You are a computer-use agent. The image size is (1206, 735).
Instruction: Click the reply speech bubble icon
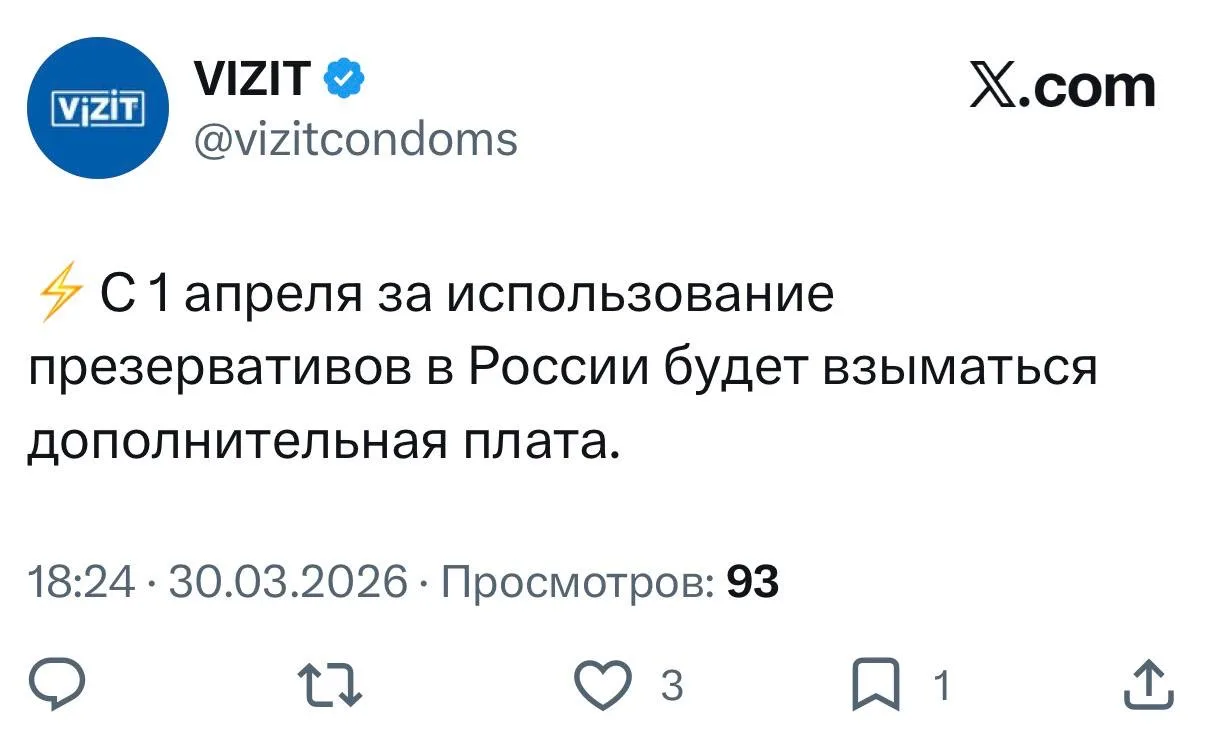coord(61,686)
